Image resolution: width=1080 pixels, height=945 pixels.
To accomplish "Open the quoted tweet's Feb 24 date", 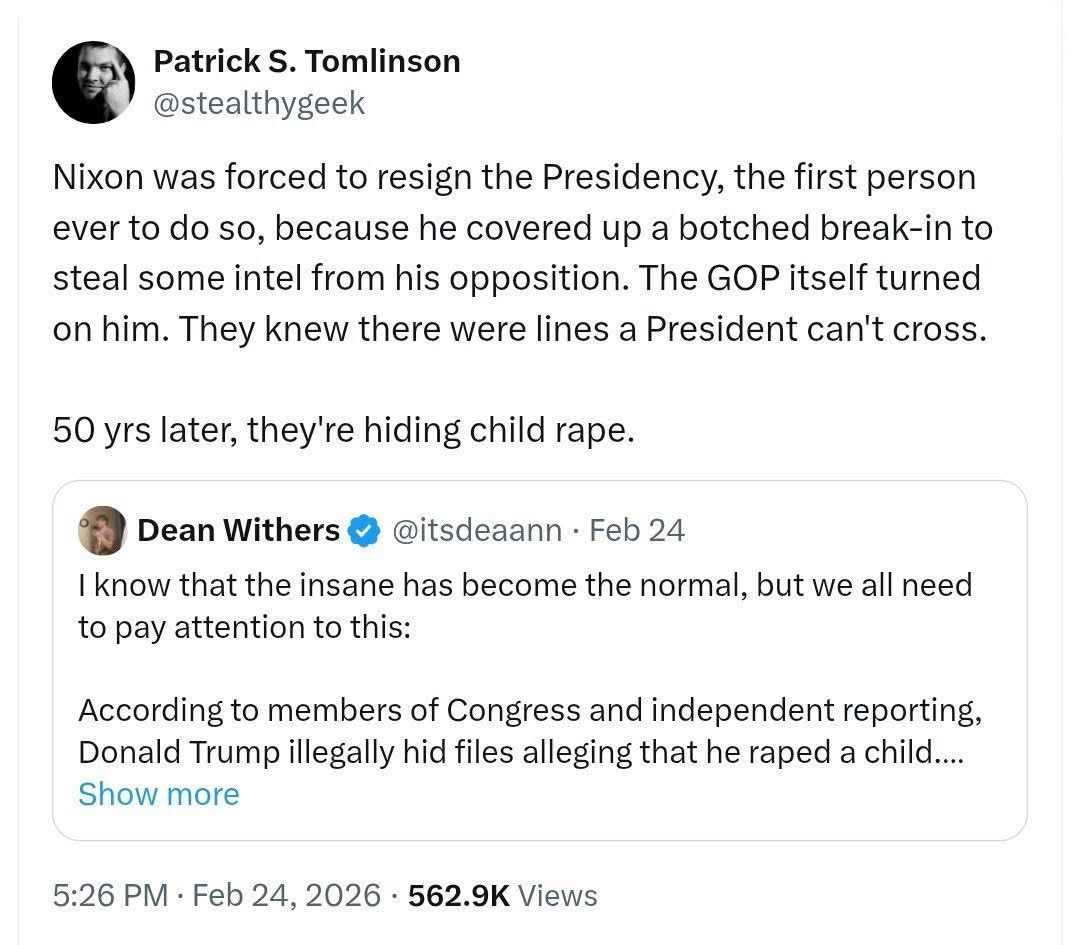I will point(637,530).
